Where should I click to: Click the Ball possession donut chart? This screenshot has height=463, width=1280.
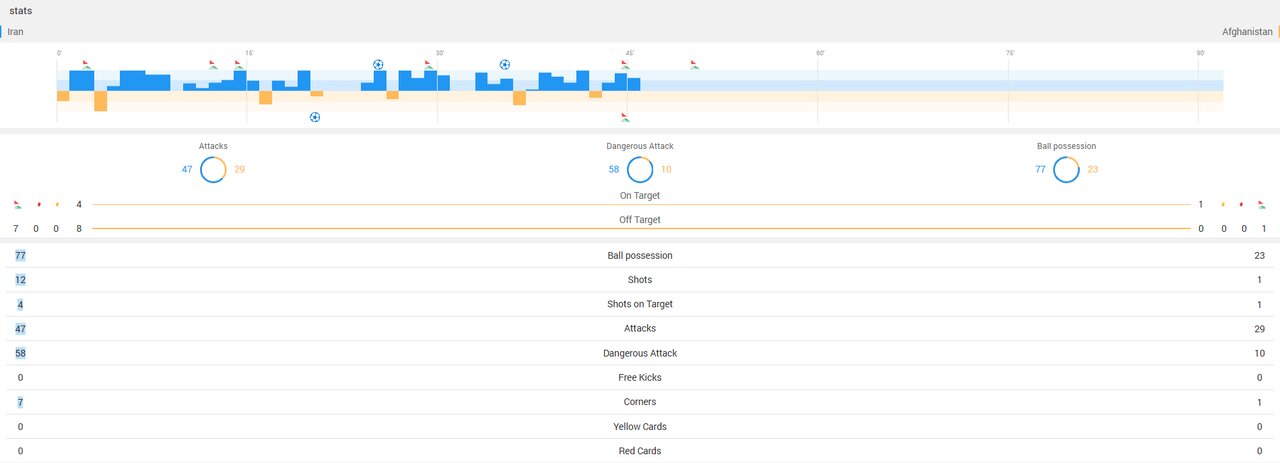click(x=1066, y=170)
